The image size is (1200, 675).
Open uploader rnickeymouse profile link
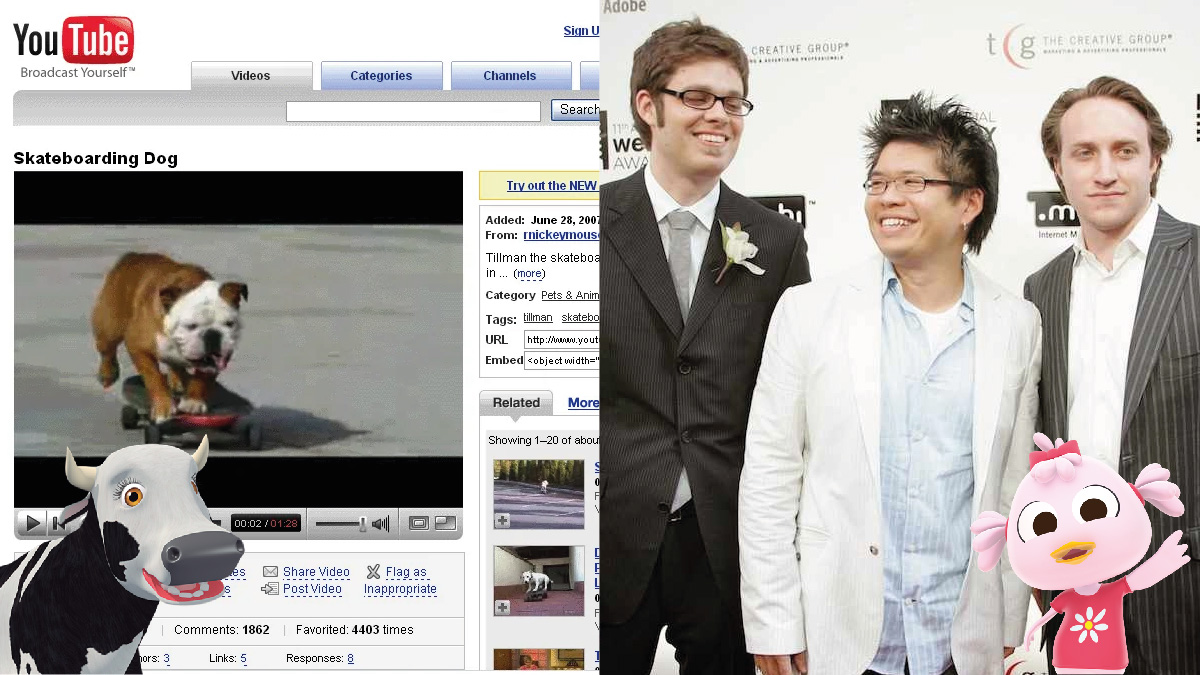point(561,235)
